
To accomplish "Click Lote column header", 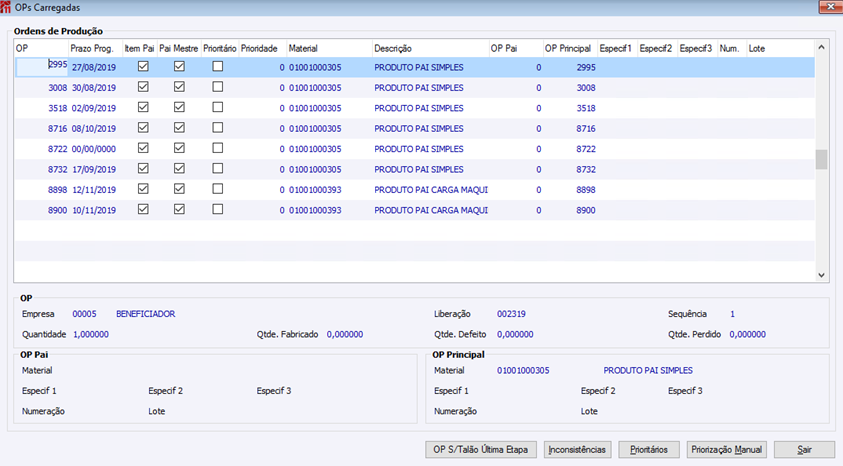I will pyautogui.click(x=780, y=48).
